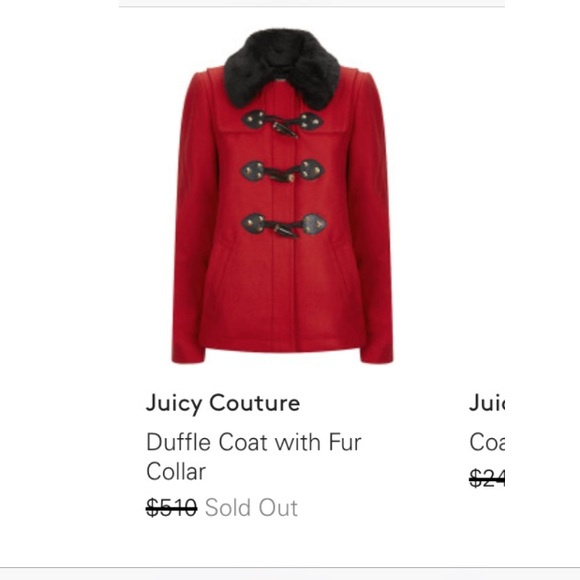The height and width of the screenshot is (580, 580).
Task: Click the top toggle fastener on the coat
Action: 282,123
